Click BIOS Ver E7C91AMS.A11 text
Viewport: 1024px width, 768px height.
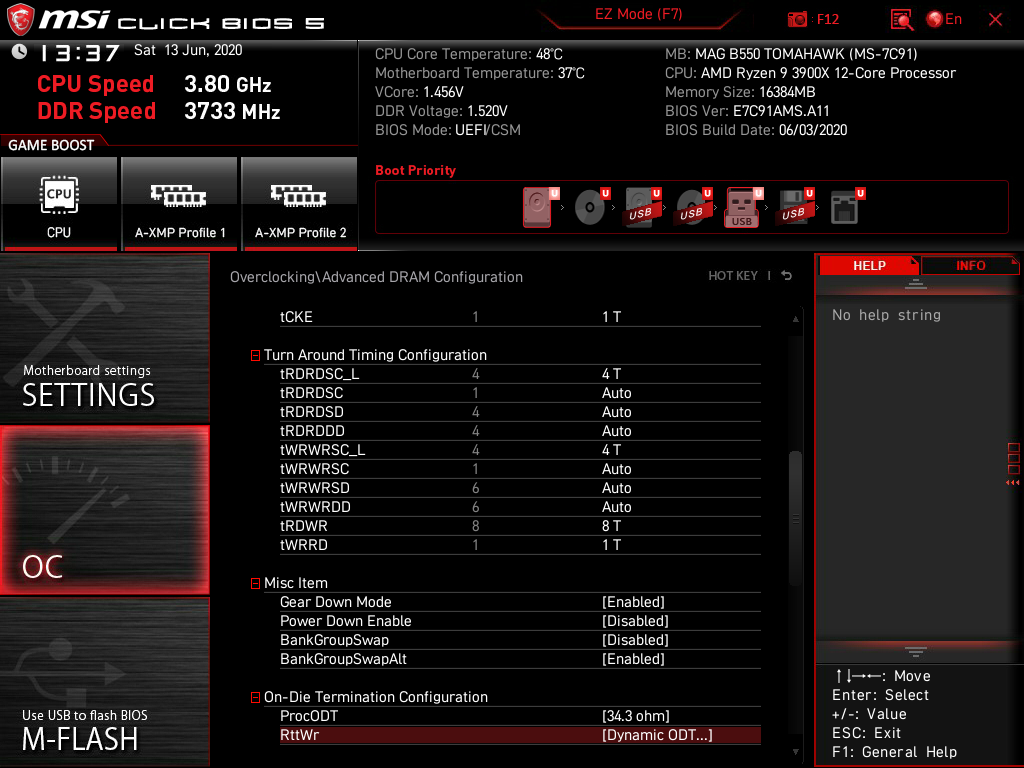coord(747,111)
